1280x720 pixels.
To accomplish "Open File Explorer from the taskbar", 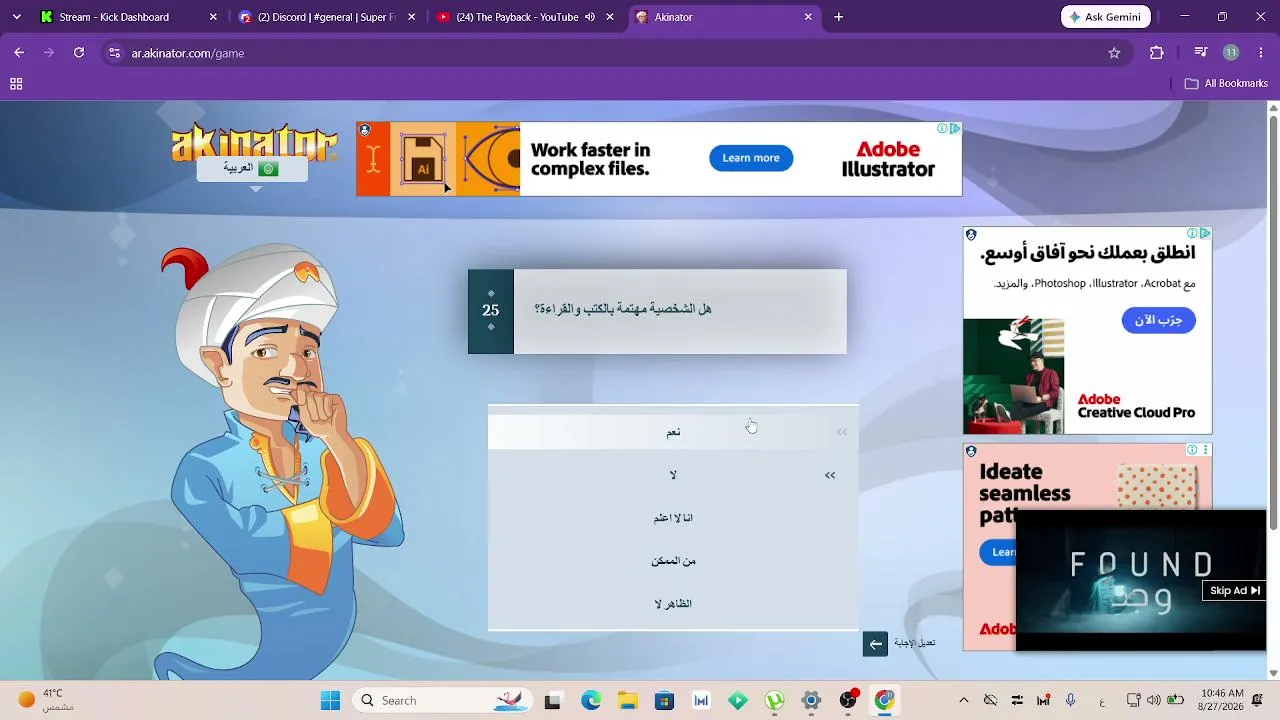I will click(x=627, y=701).
